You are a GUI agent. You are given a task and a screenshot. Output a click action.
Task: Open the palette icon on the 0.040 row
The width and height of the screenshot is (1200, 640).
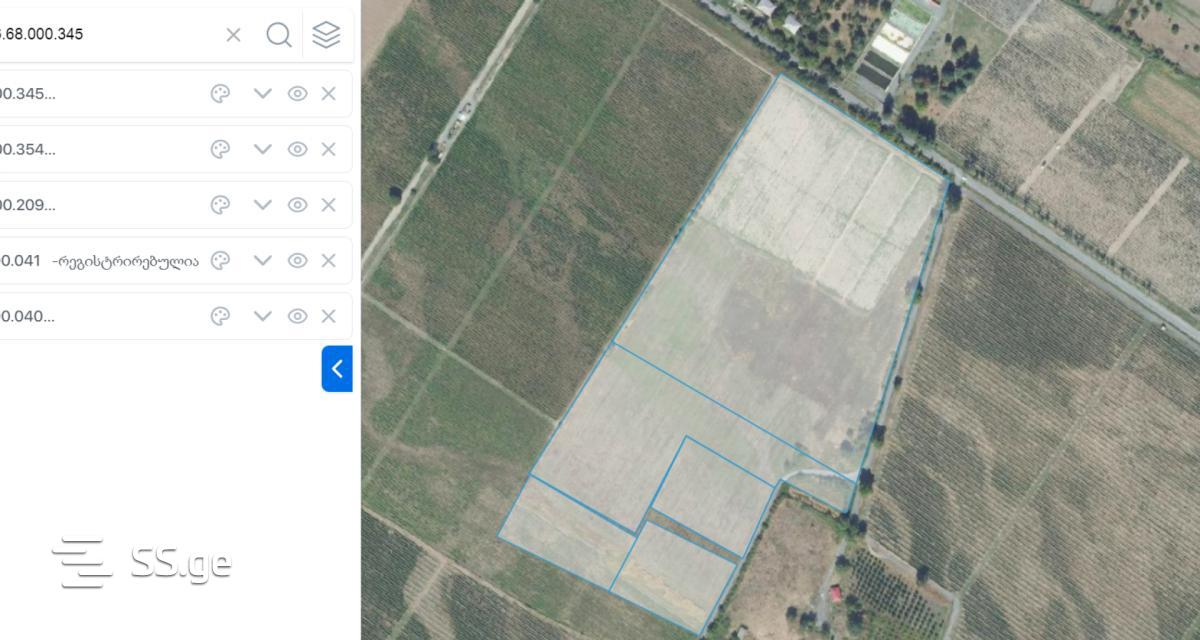pos(220,316)
